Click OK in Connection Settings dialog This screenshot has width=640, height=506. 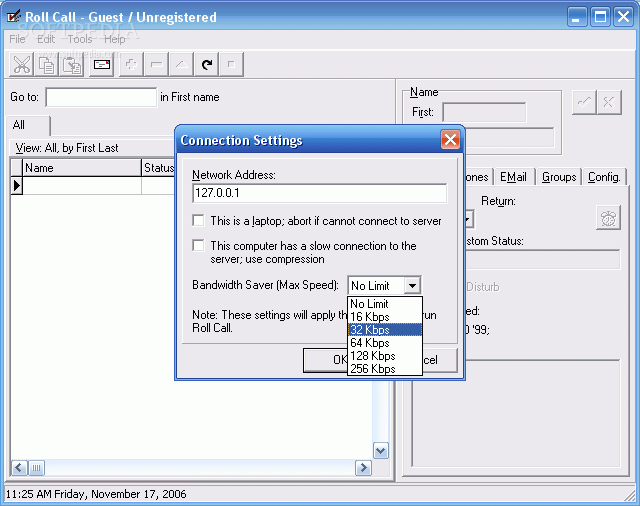[x=325, y=360]
